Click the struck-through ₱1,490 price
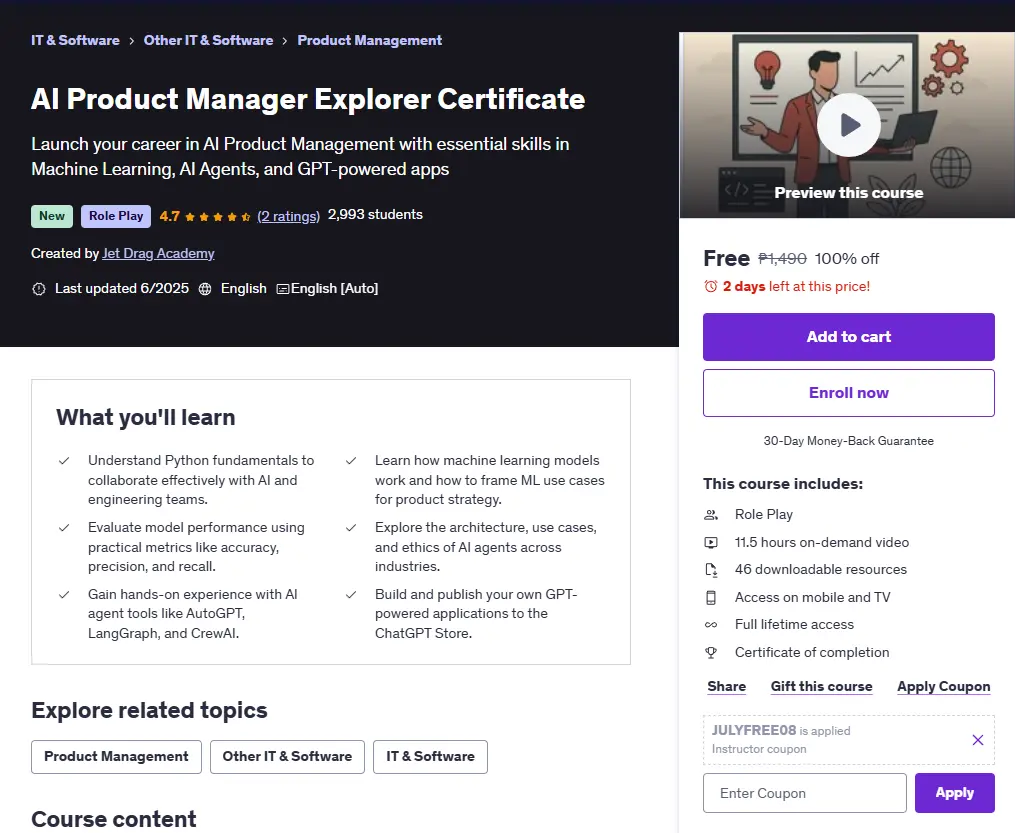 [x=782, y=259]
